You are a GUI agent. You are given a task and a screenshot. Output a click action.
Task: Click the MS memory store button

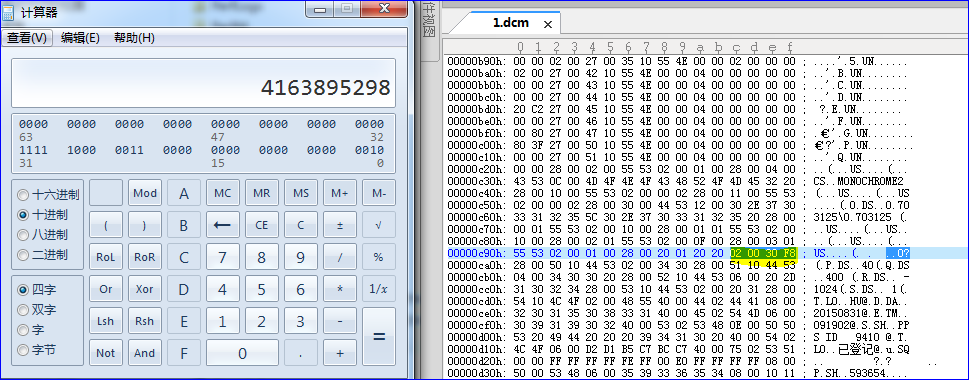pos(301,193)
